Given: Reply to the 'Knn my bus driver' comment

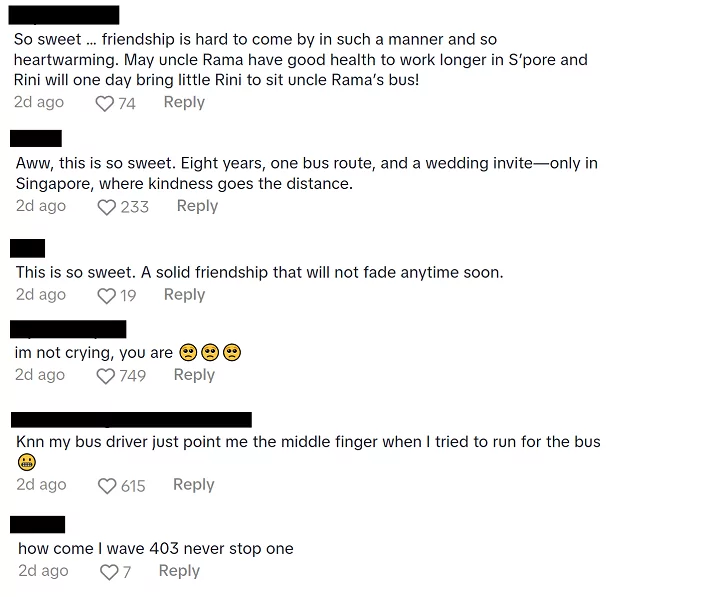Looking at the screenshot, I should [x=194, y=484].
